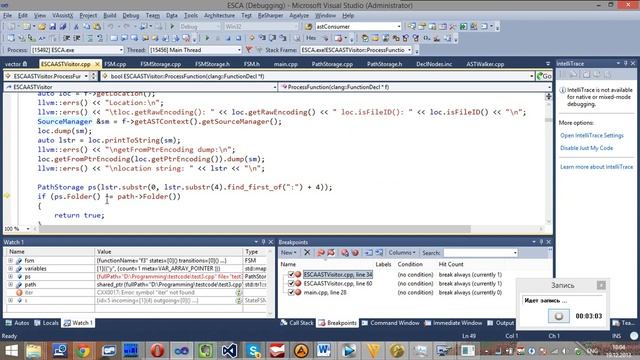Continue debugging with the green play icon

point(207,38)
